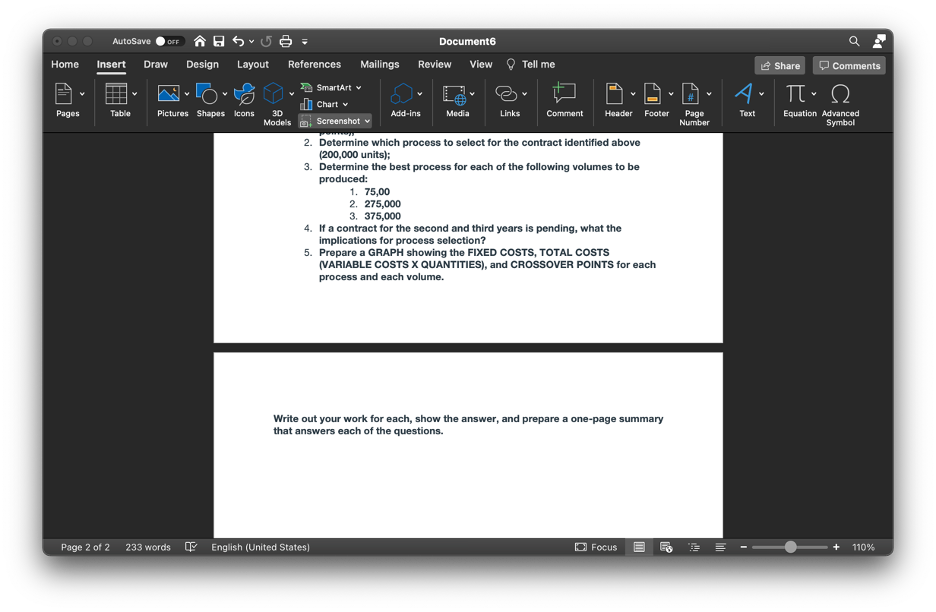Expand the Equation dropdown arrow
936x612 pixels.
coord(814,94)
